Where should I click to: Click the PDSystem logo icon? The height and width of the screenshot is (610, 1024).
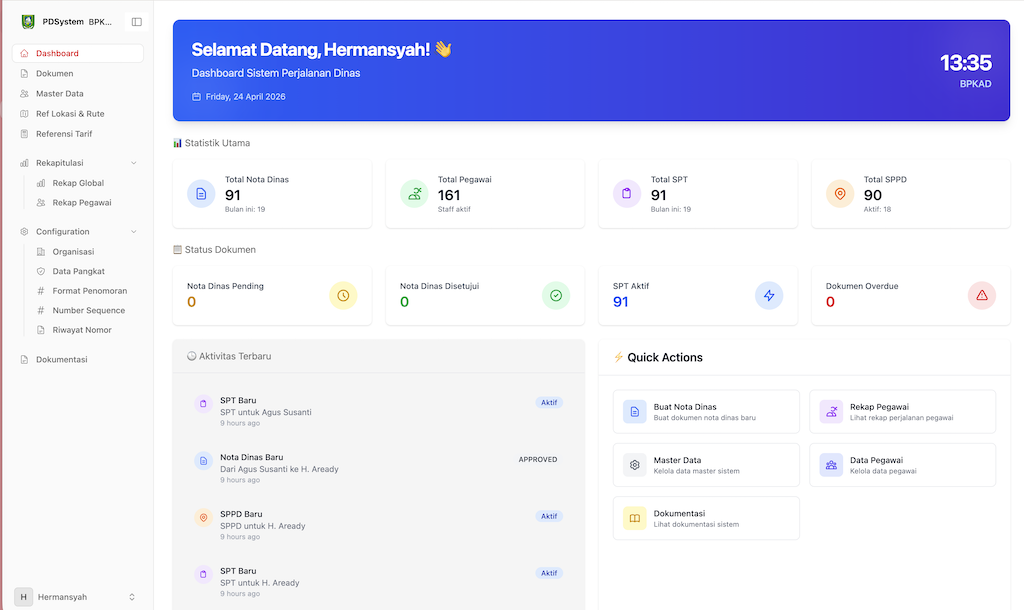point(28,22)
